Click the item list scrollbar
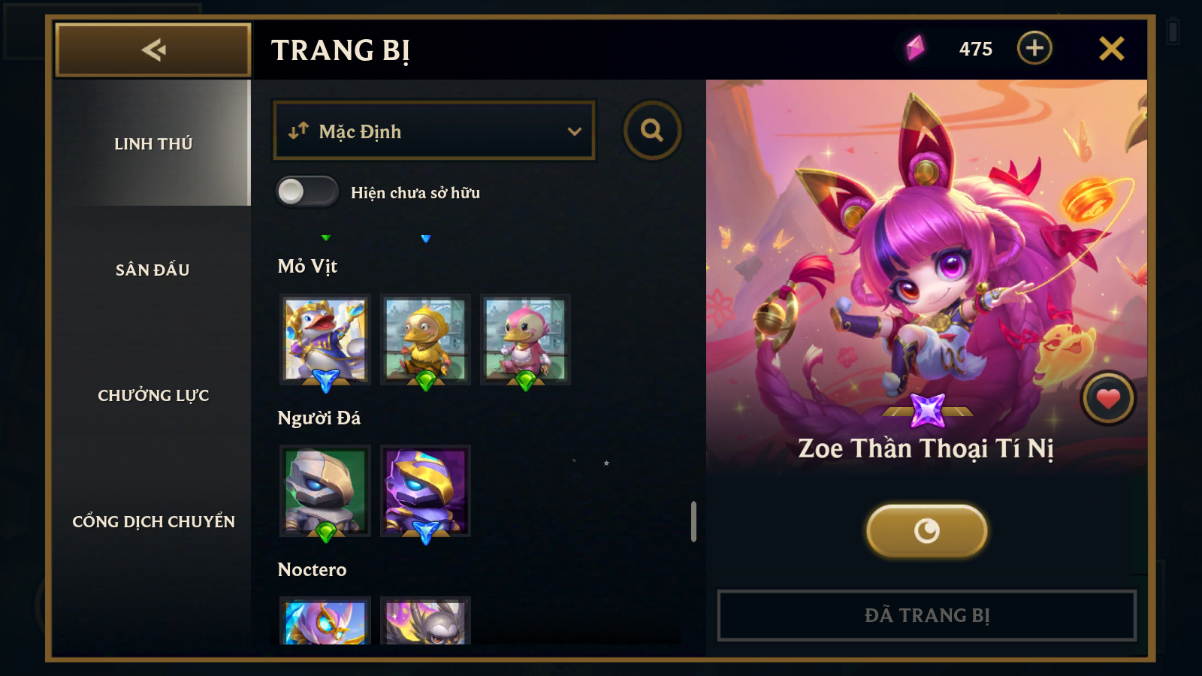 point(693,521)
